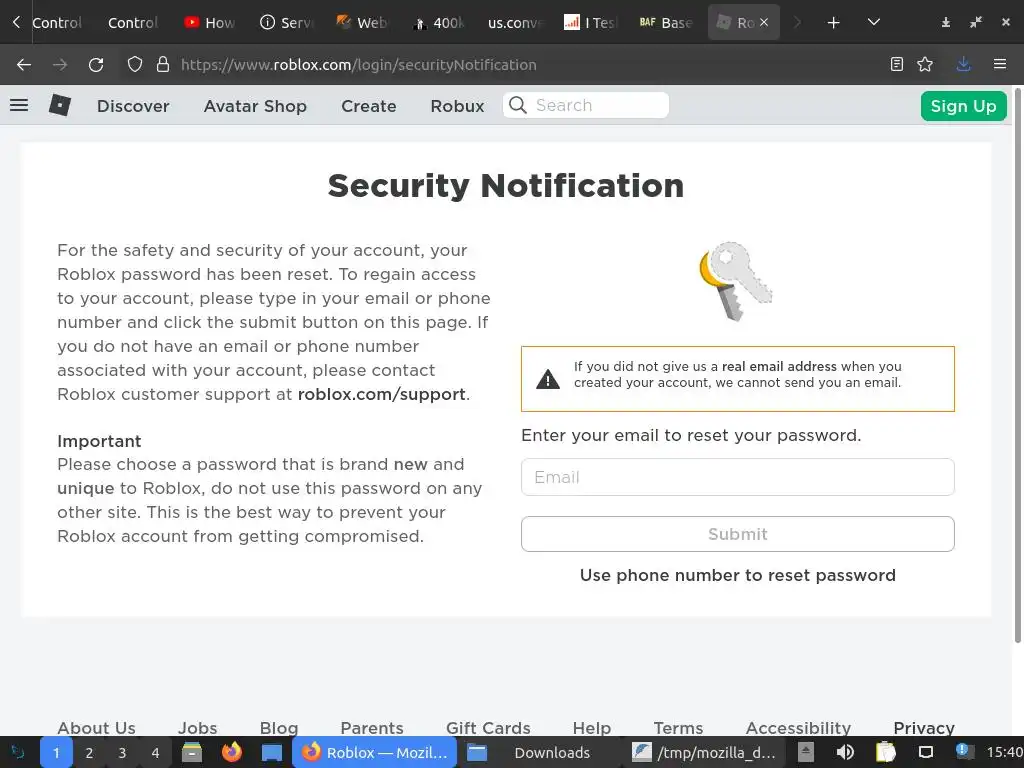Expand the list all tabs dropdown arrow
1024x768 pixels.
pyautogui.click(x=874, y=22)
